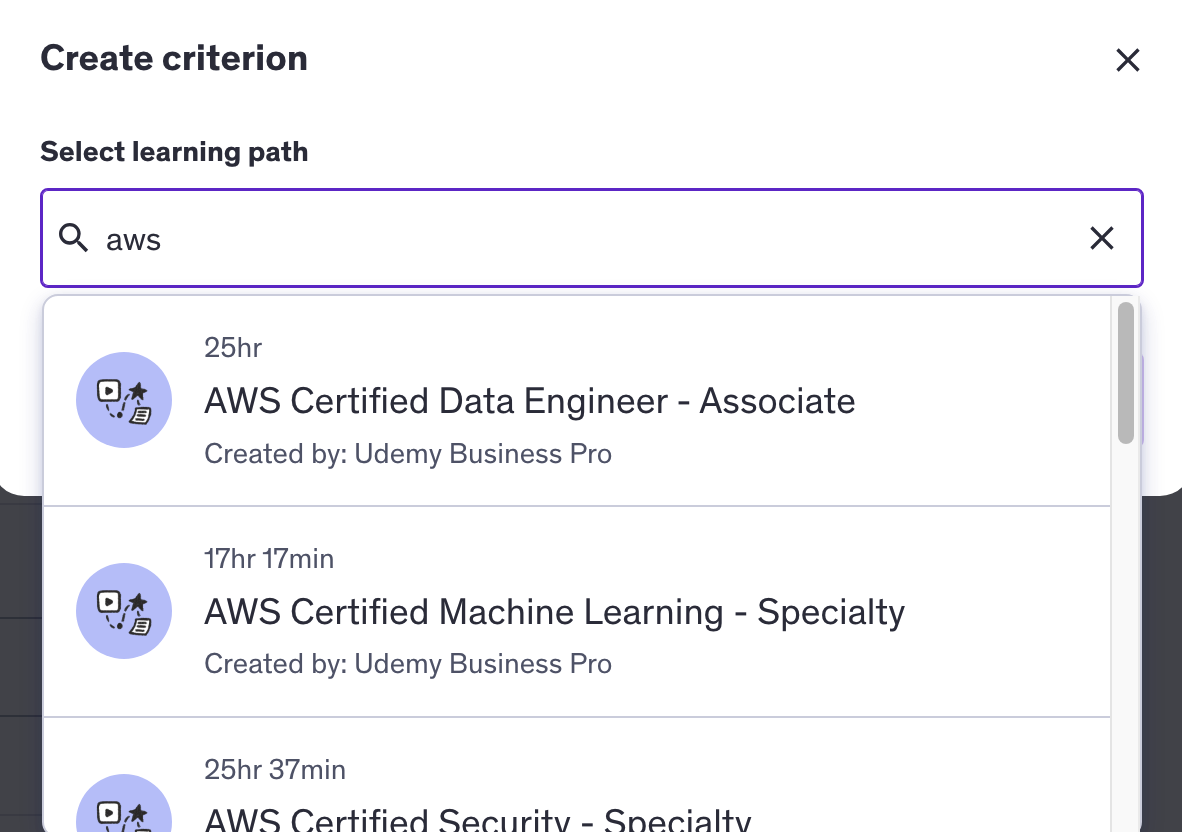Select AWS Certified Data Engineer - Associate

point(529,402)
